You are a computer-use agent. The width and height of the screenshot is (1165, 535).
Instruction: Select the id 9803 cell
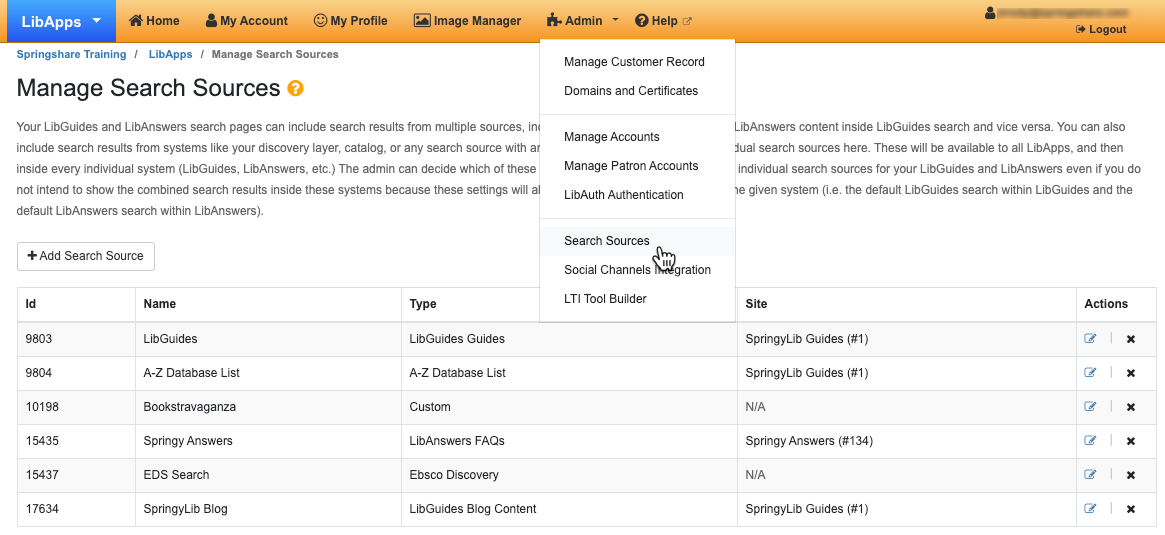(x=77, y=339)
